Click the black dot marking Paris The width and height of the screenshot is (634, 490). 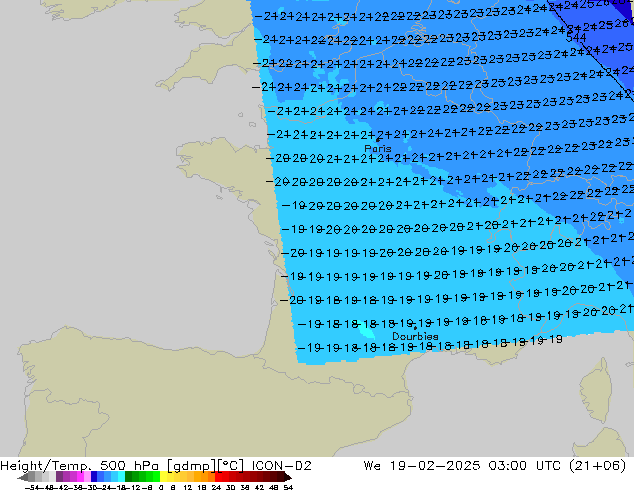[x=378, y=140]
